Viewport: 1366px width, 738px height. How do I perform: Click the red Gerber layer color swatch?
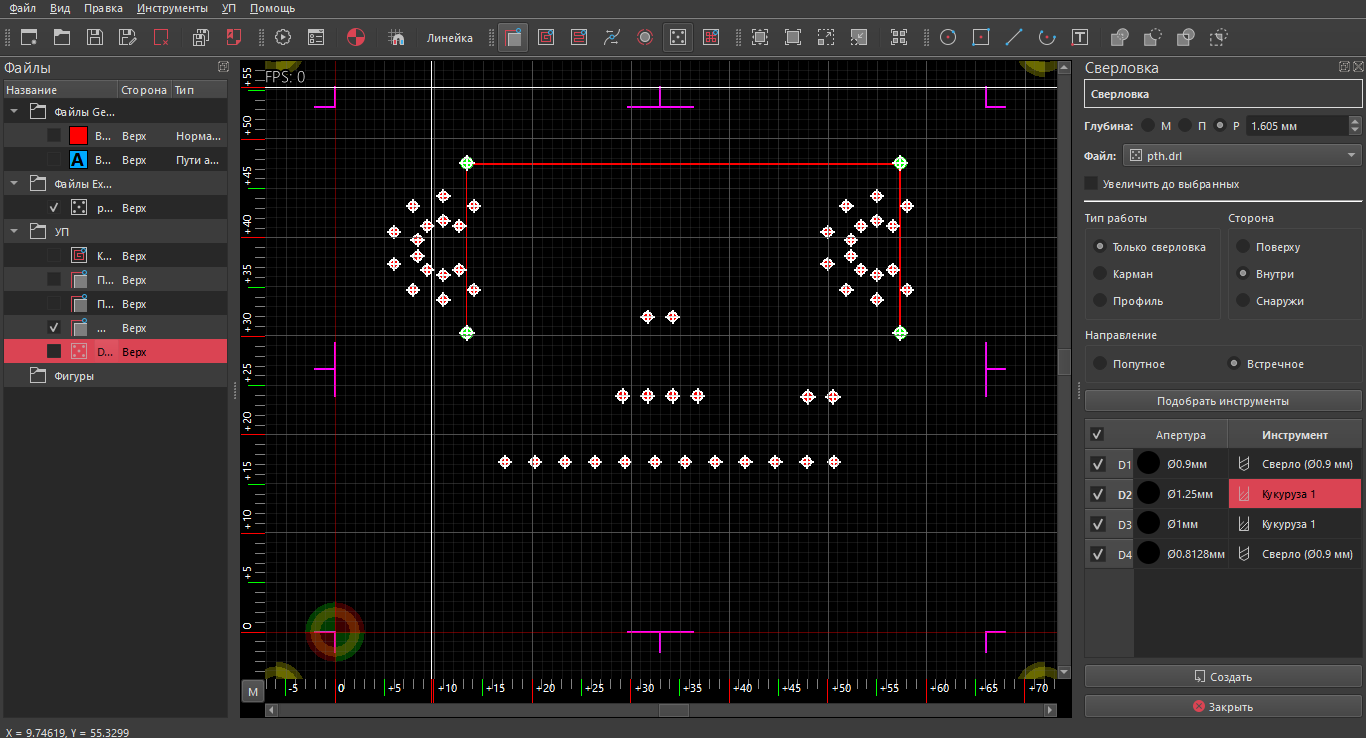pyautogui.click(x=78, y=136)
